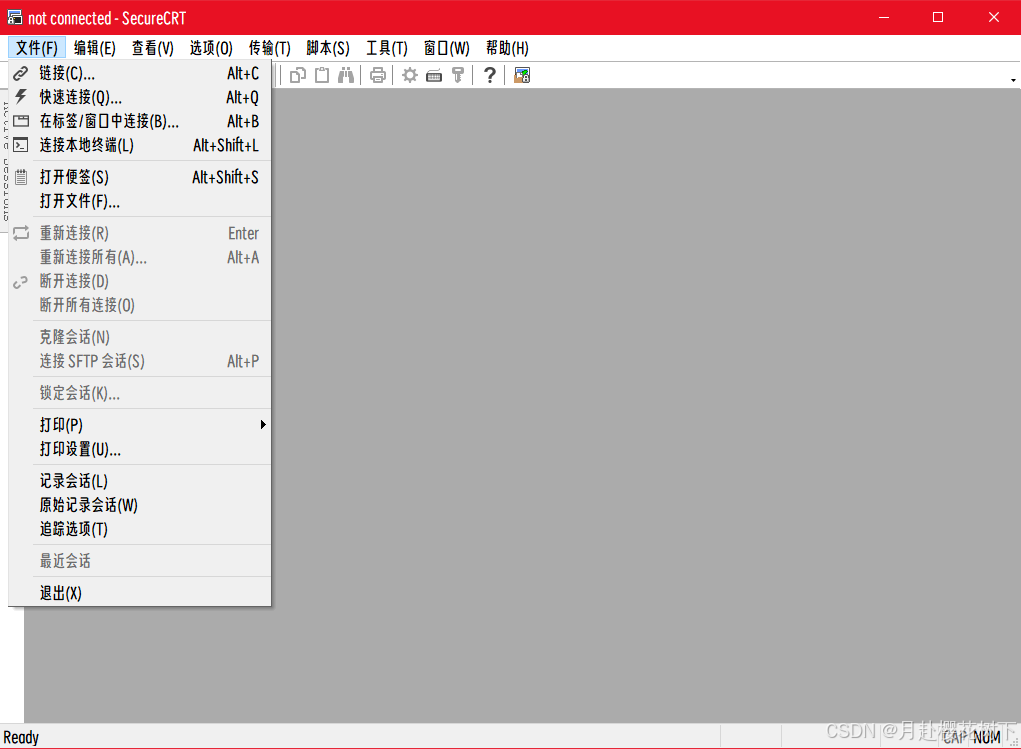The width and height of the screenshot is (1021, 749).
Task: Open the 选项(O) menu
Action: [211, 48]
